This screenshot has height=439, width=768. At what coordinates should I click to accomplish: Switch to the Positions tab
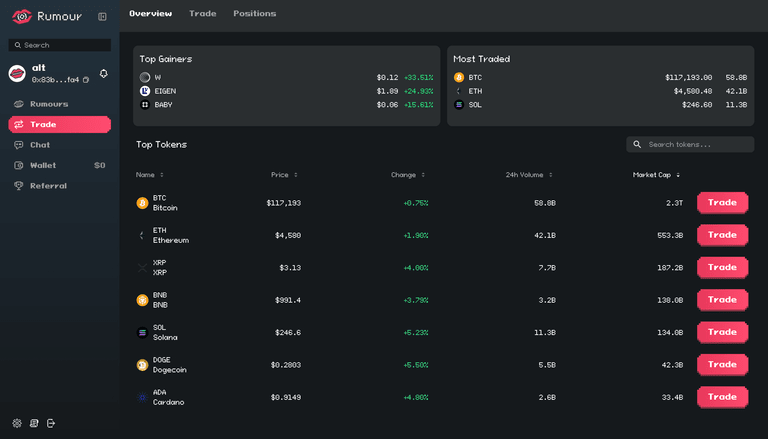point(254,14)
